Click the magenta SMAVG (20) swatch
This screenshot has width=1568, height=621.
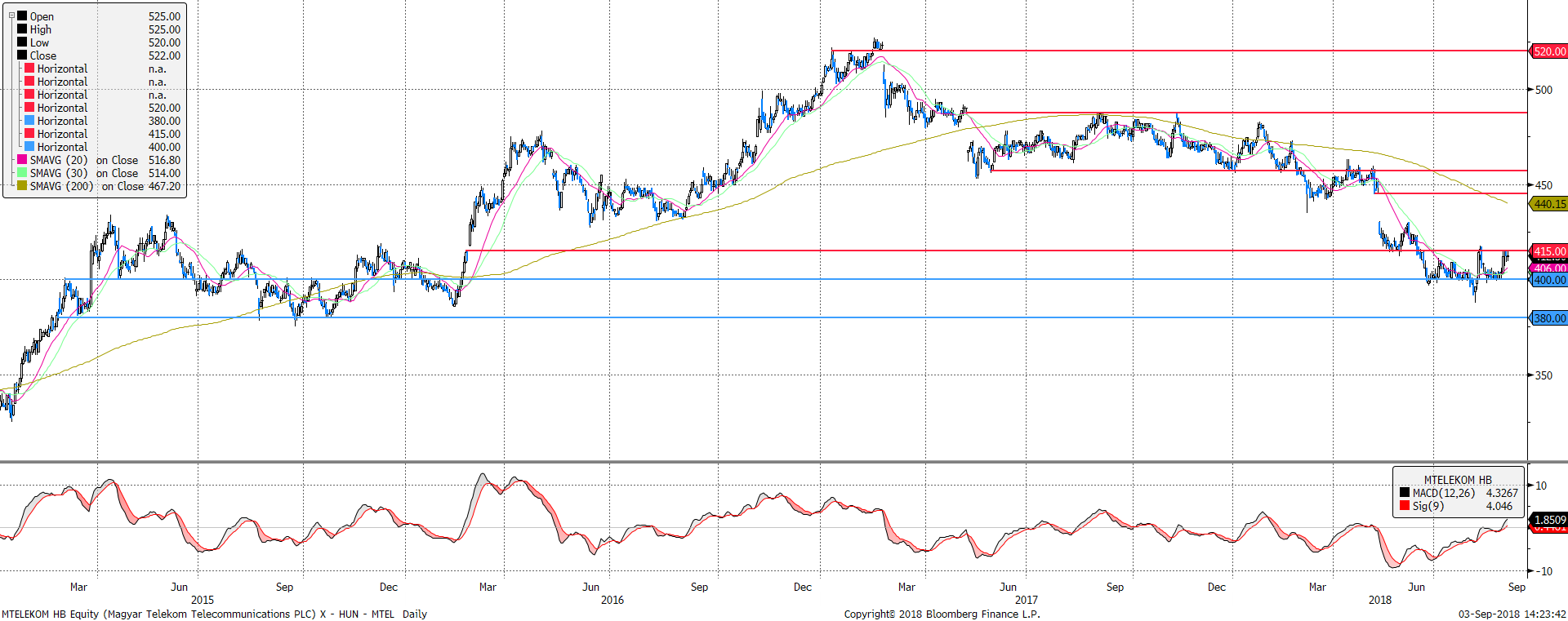point(22,160)
